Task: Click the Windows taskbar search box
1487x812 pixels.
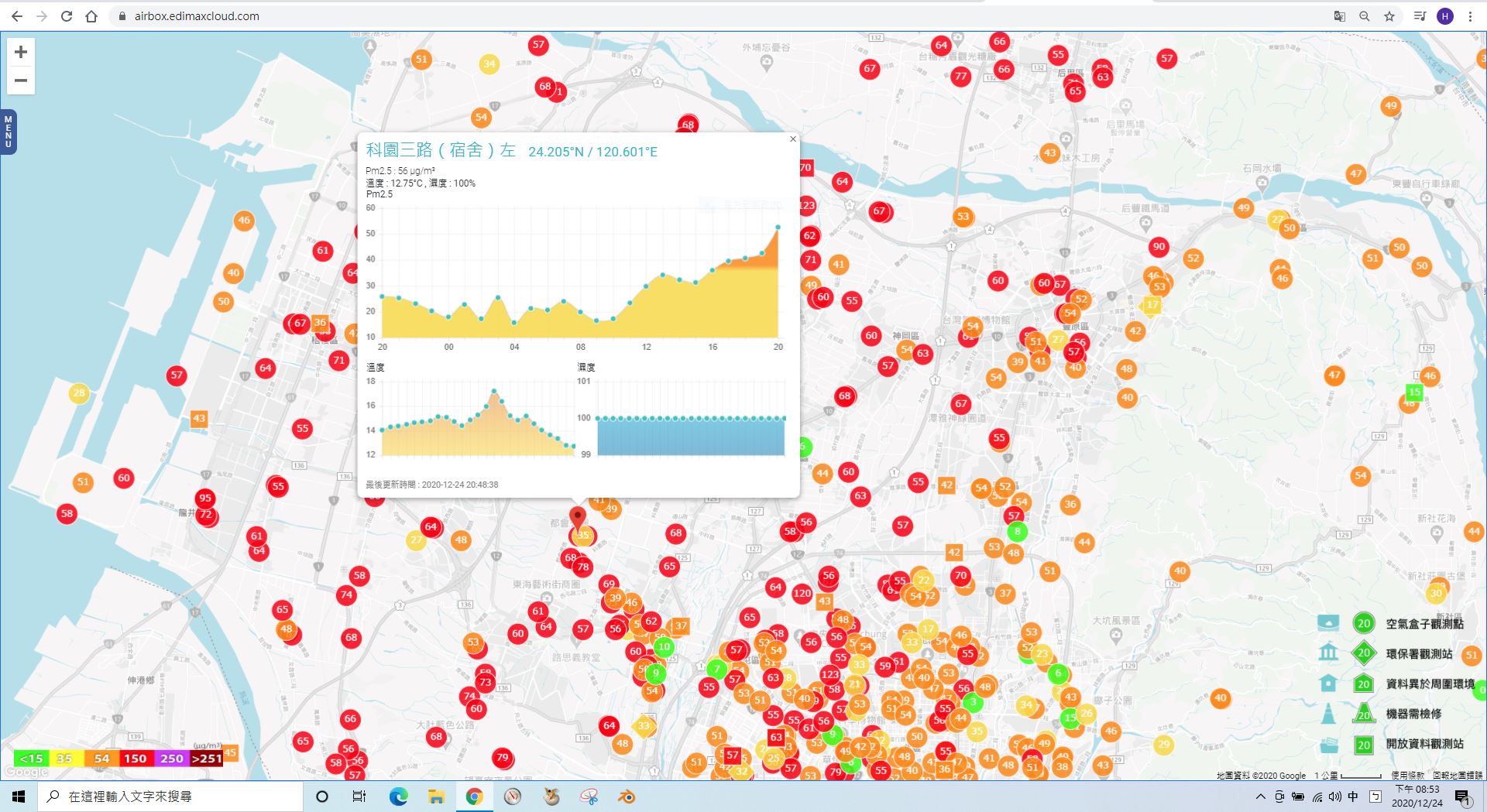Action: (x=170, y=797)
